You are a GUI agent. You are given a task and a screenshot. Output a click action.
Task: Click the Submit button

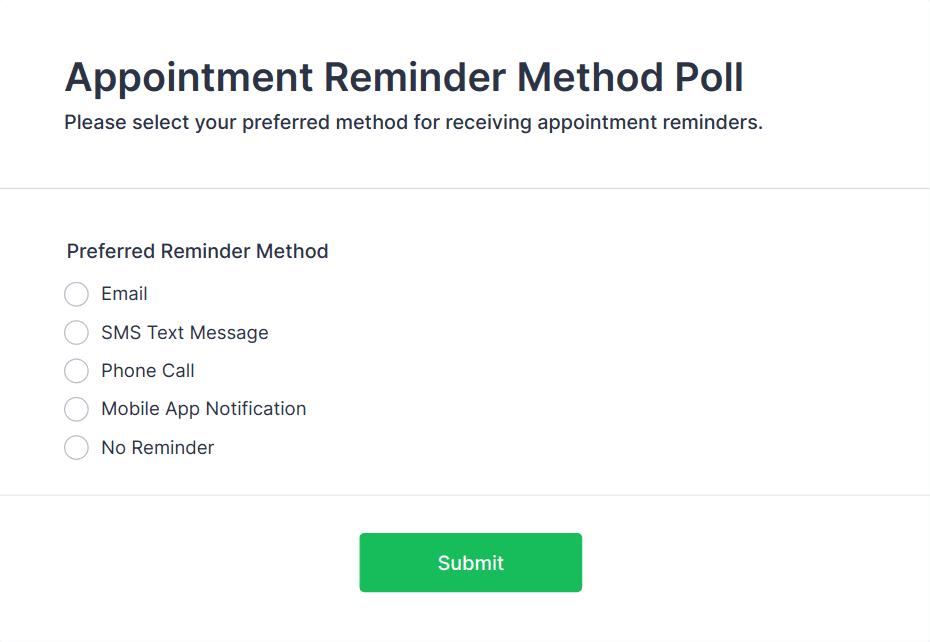tap(470, 562)
